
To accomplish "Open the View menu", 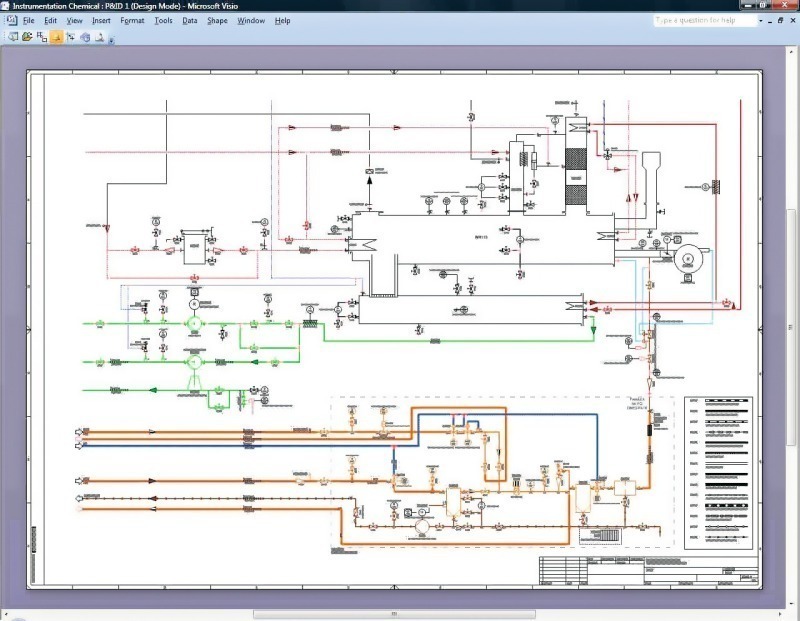I will (75, 20).
